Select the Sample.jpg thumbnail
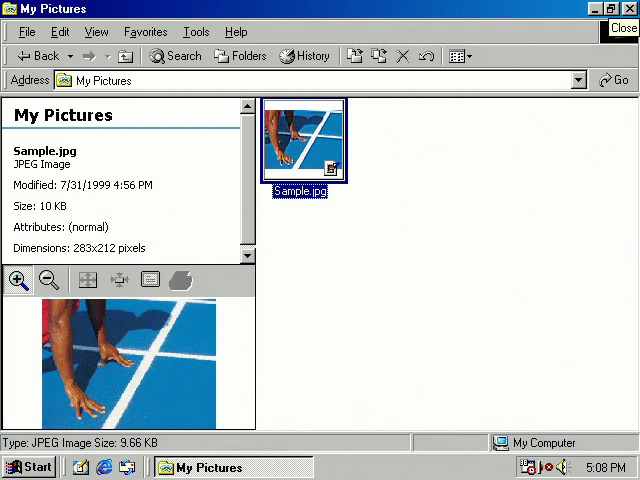Screen dimensions: 640x480 [304, 140]
